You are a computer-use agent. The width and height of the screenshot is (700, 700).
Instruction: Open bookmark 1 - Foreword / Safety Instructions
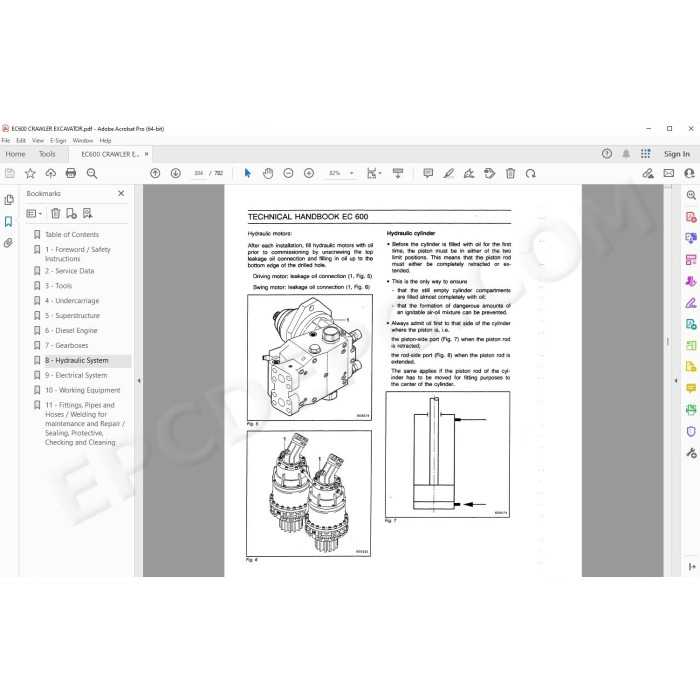(x=78, y=254)
